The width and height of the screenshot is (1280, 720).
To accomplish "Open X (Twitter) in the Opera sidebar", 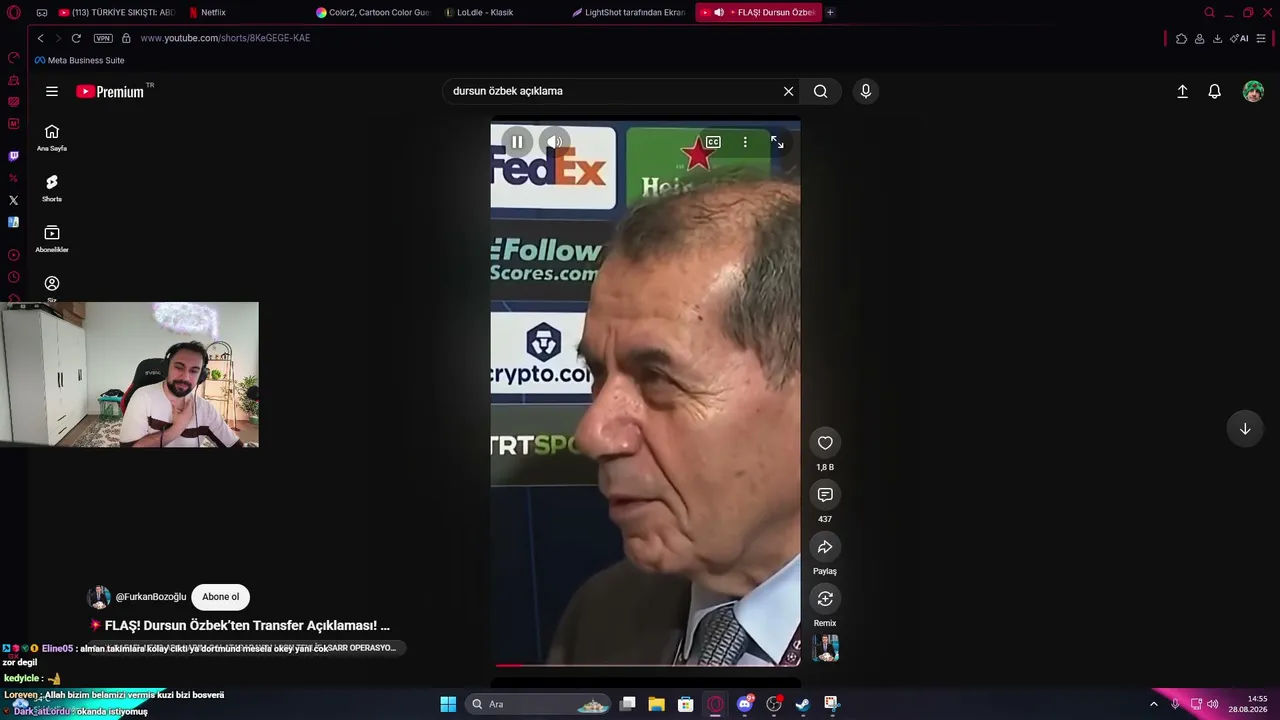I will [13, 200].
